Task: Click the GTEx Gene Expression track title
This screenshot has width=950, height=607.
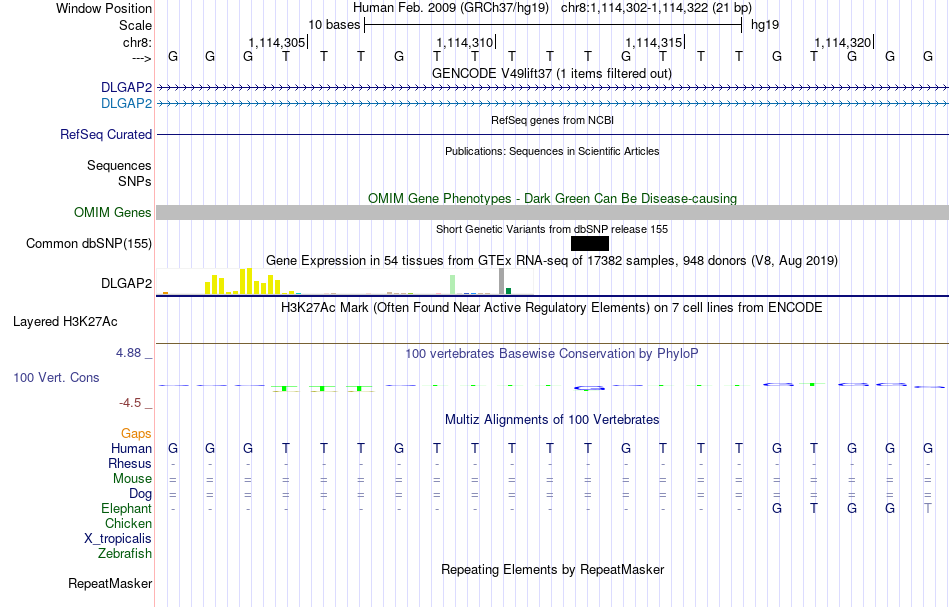Action: click(552, 260)
